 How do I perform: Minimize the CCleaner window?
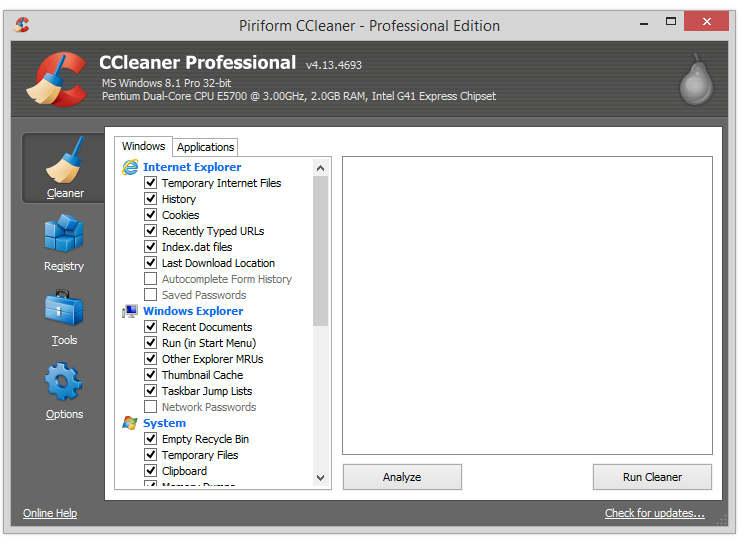pyautogui.click(x=644, y=23)
